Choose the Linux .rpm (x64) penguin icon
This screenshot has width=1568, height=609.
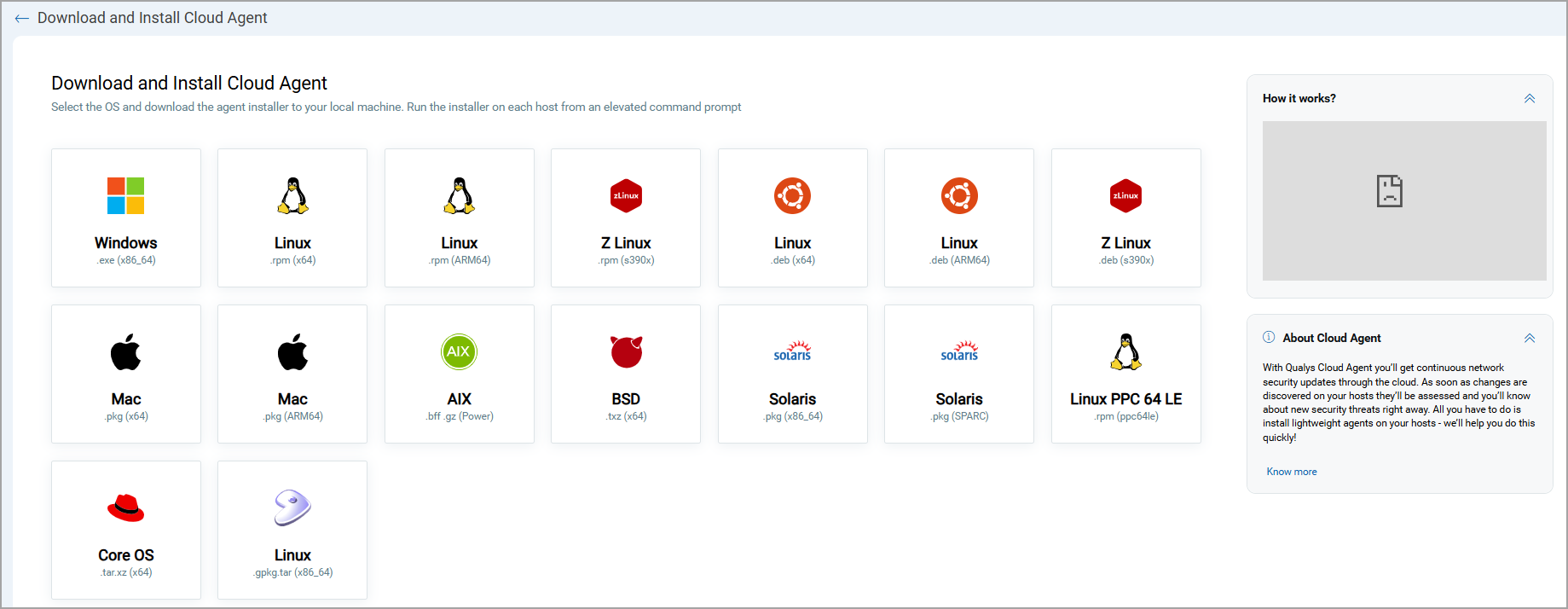[x=292, y=196]
